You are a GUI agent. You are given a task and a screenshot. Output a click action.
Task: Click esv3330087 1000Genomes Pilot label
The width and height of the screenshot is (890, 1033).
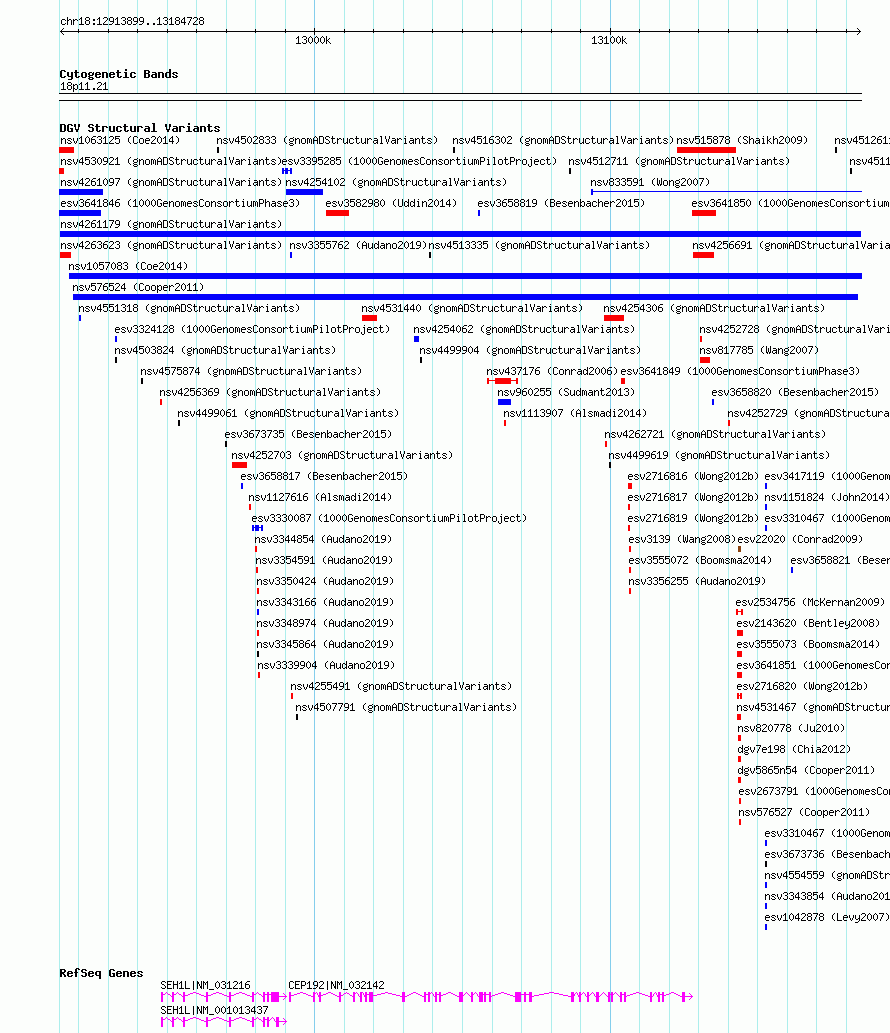389,518
